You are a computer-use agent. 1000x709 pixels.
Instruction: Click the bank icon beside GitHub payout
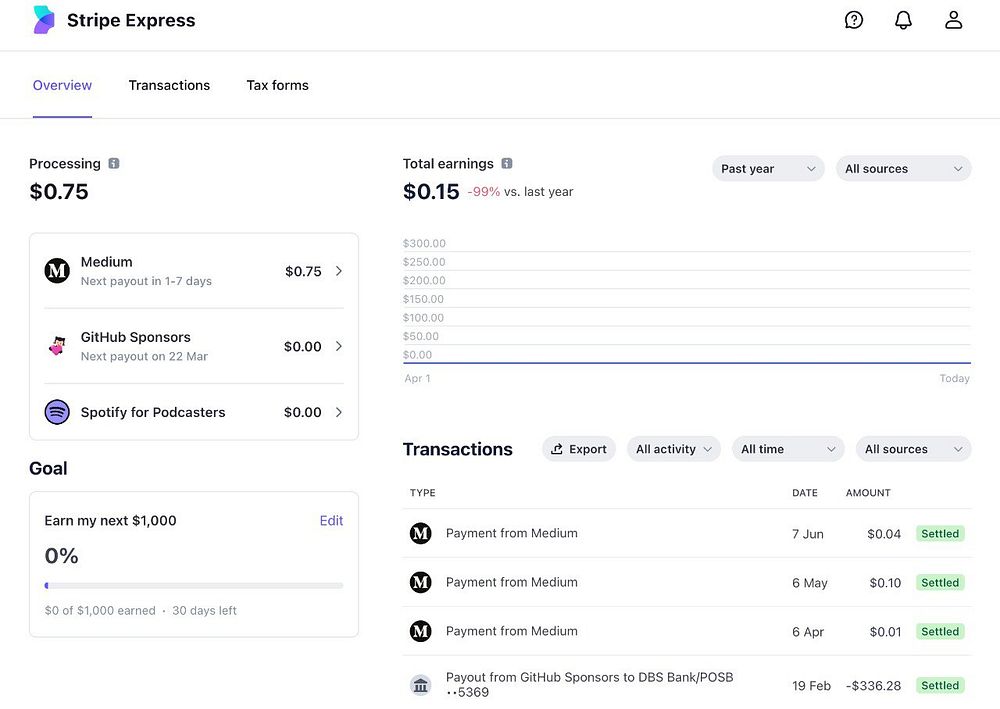[x=421, y=685]
